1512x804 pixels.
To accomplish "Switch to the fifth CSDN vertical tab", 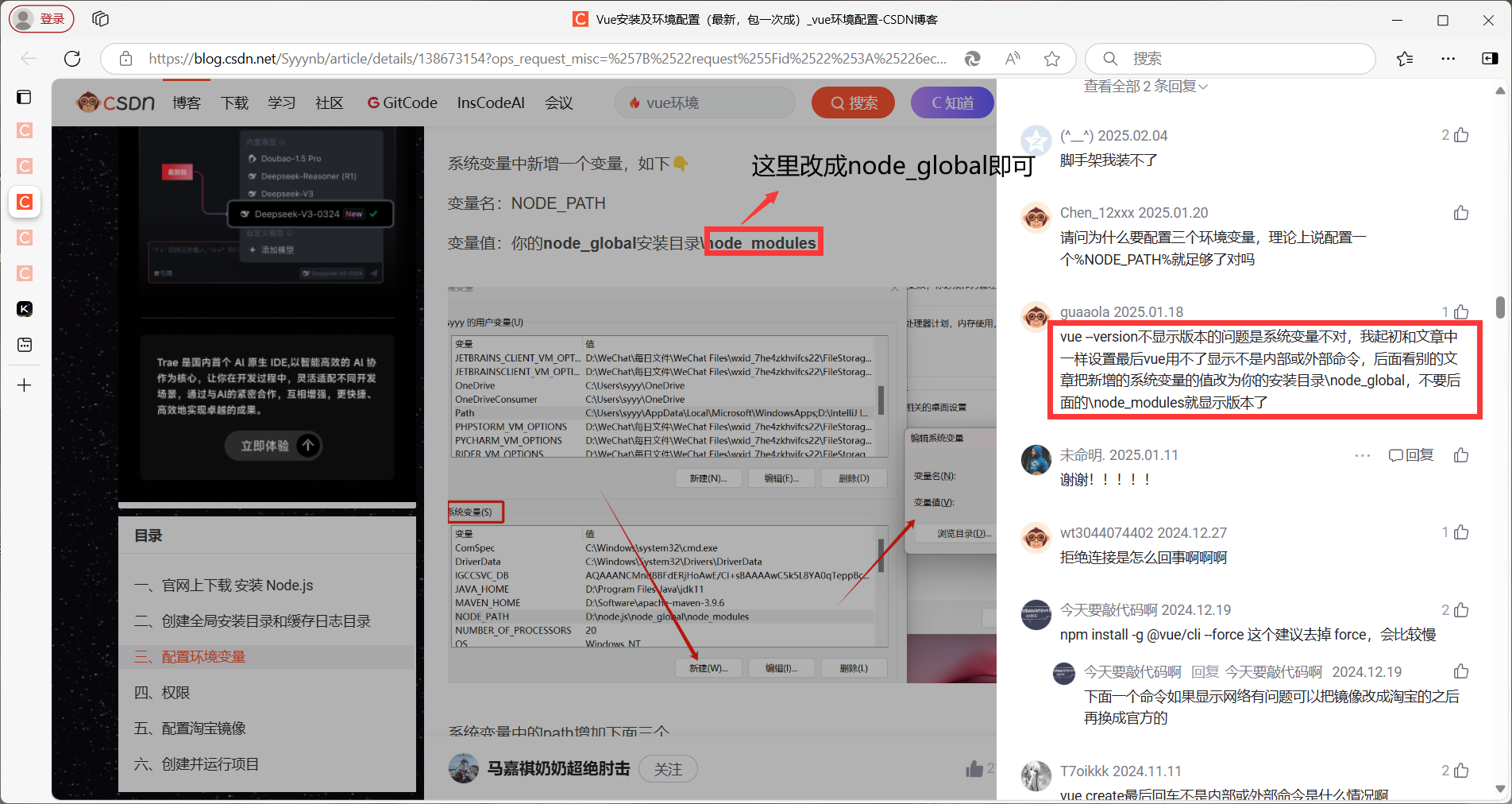I will coord(25,273).
